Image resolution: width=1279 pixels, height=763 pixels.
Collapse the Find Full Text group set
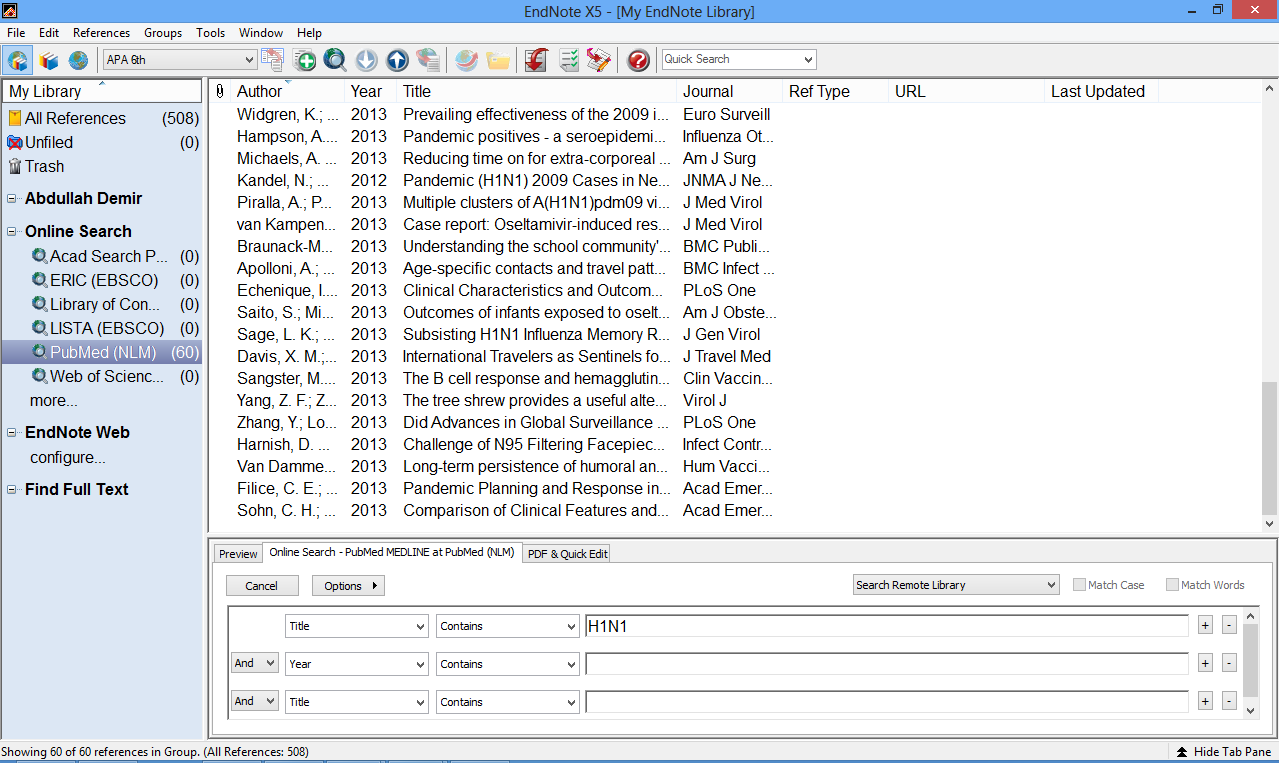[12, 490]
